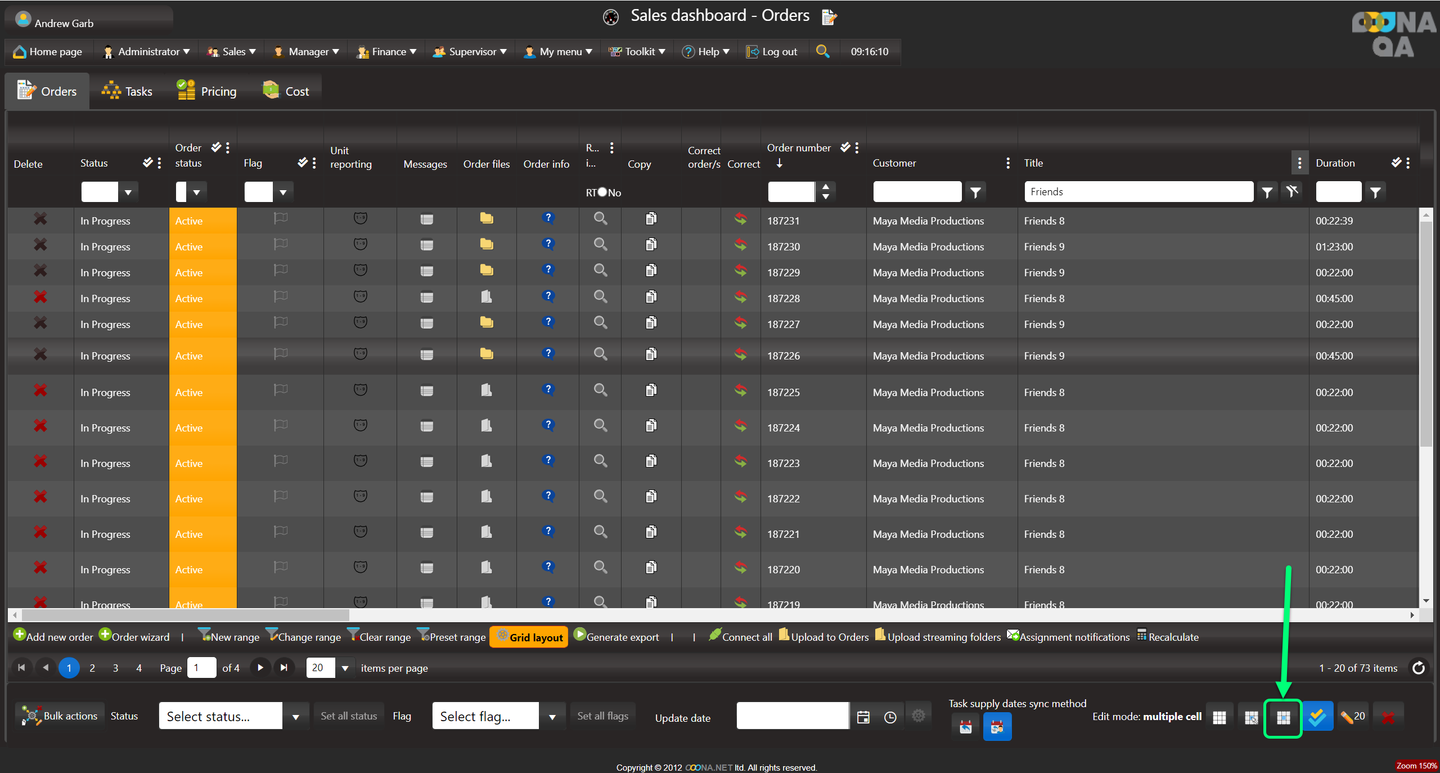Open messages for order 187230
Image resolution: width=1440 pixels, height=773 pixels.
coord(426,246)
